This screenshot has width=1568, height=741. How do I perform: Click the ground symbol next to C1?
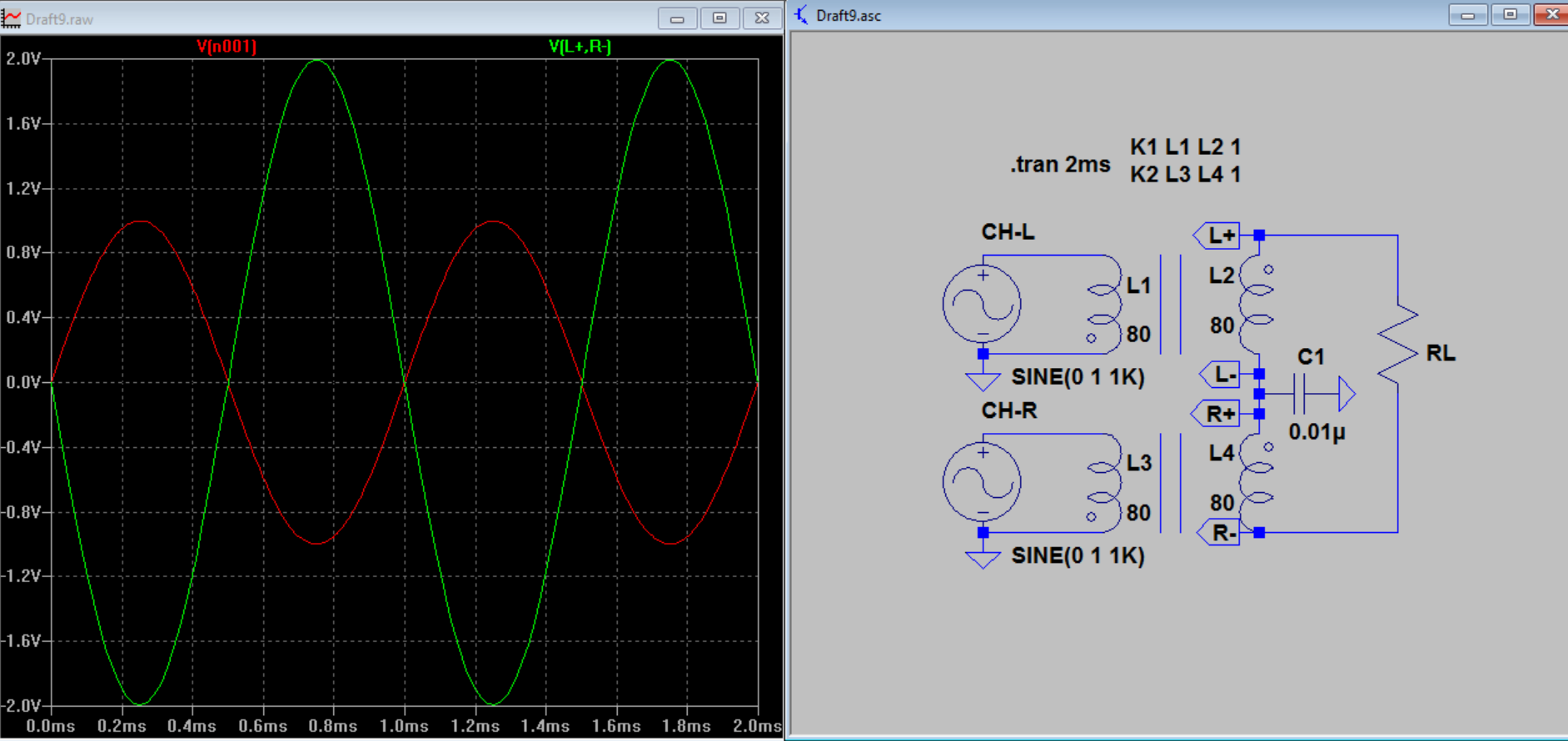coord(1346,394)
